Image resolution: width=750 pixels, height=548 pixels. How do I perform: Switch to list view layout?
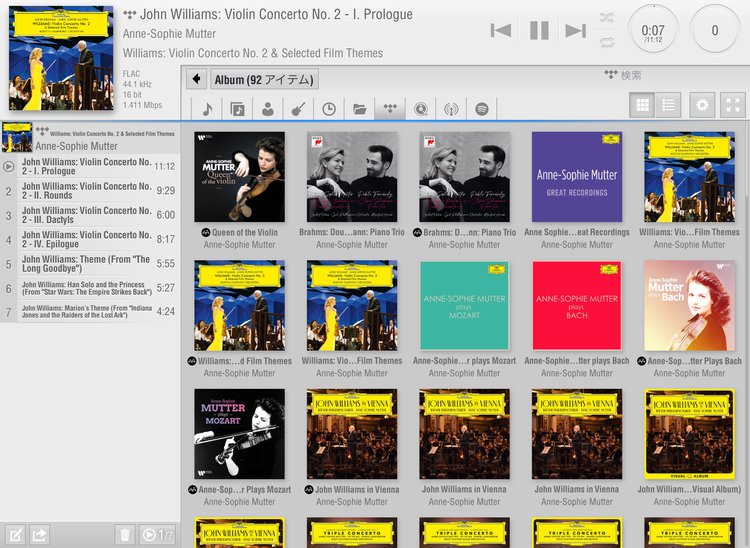669,104
